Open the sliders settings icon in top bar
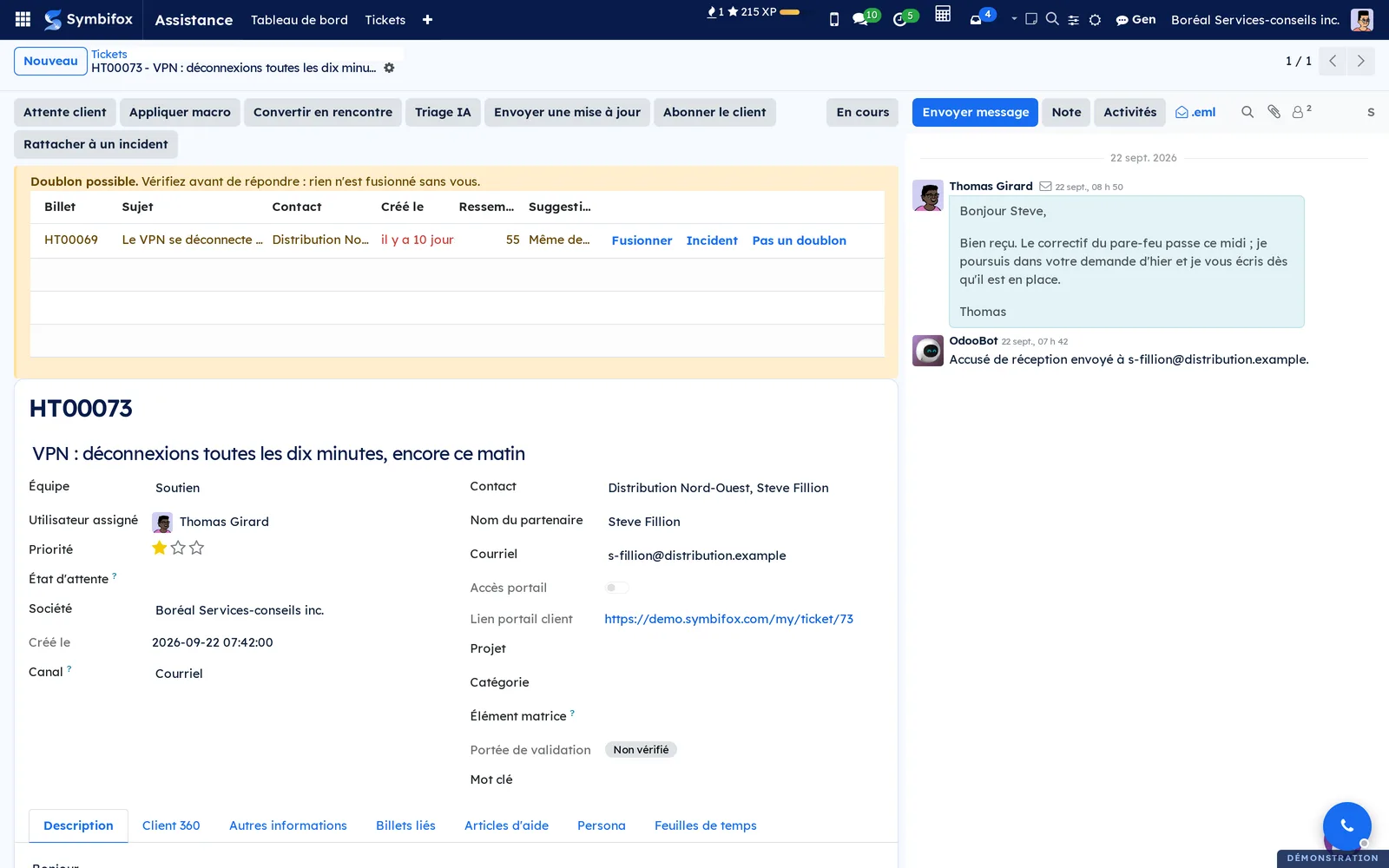Image resolution: width=1389 pixels, height=868 pixels. (x=1074, y=19)
